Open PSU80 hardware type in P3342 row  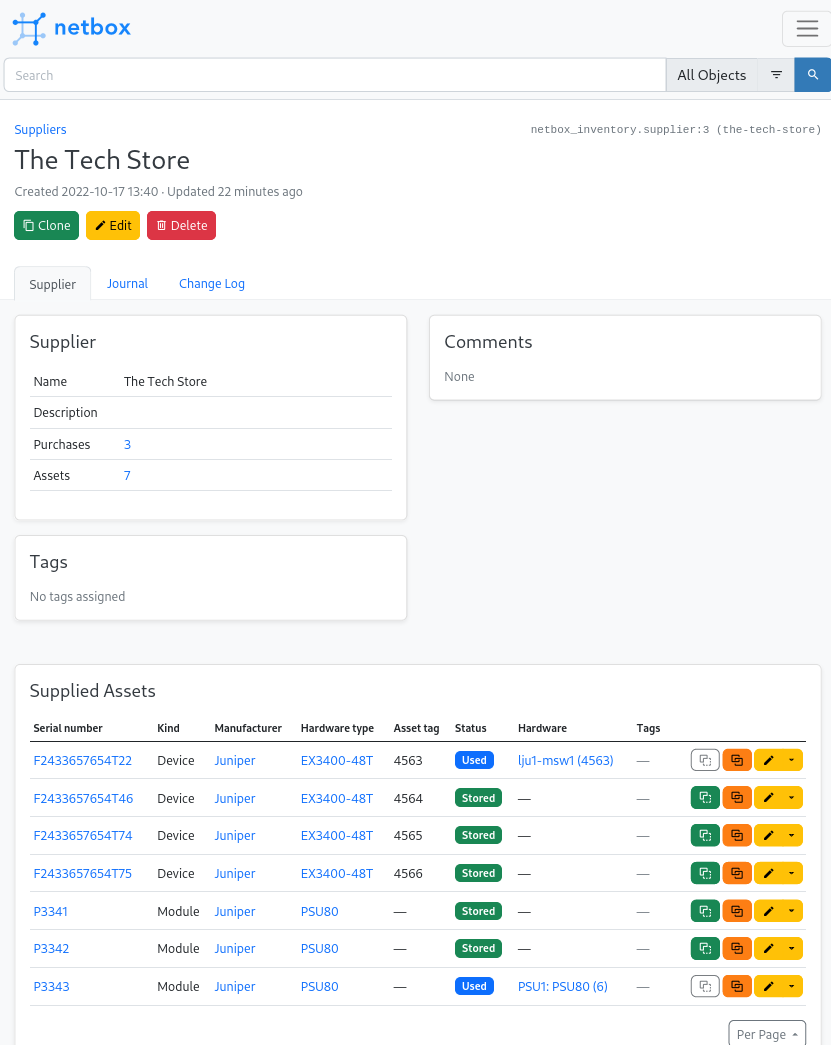pyautogui.click(x=319, y=948)
